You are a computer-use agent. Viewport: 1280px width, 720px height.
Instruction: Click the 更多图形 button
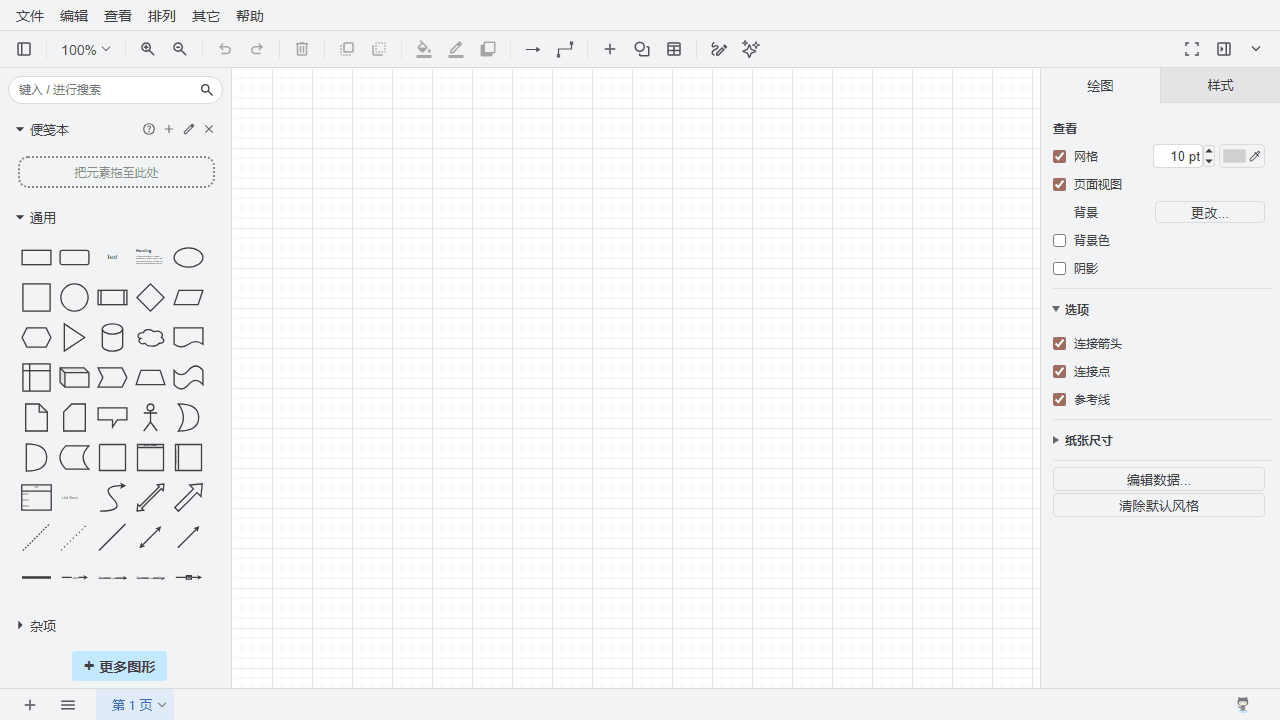[119, 666]
